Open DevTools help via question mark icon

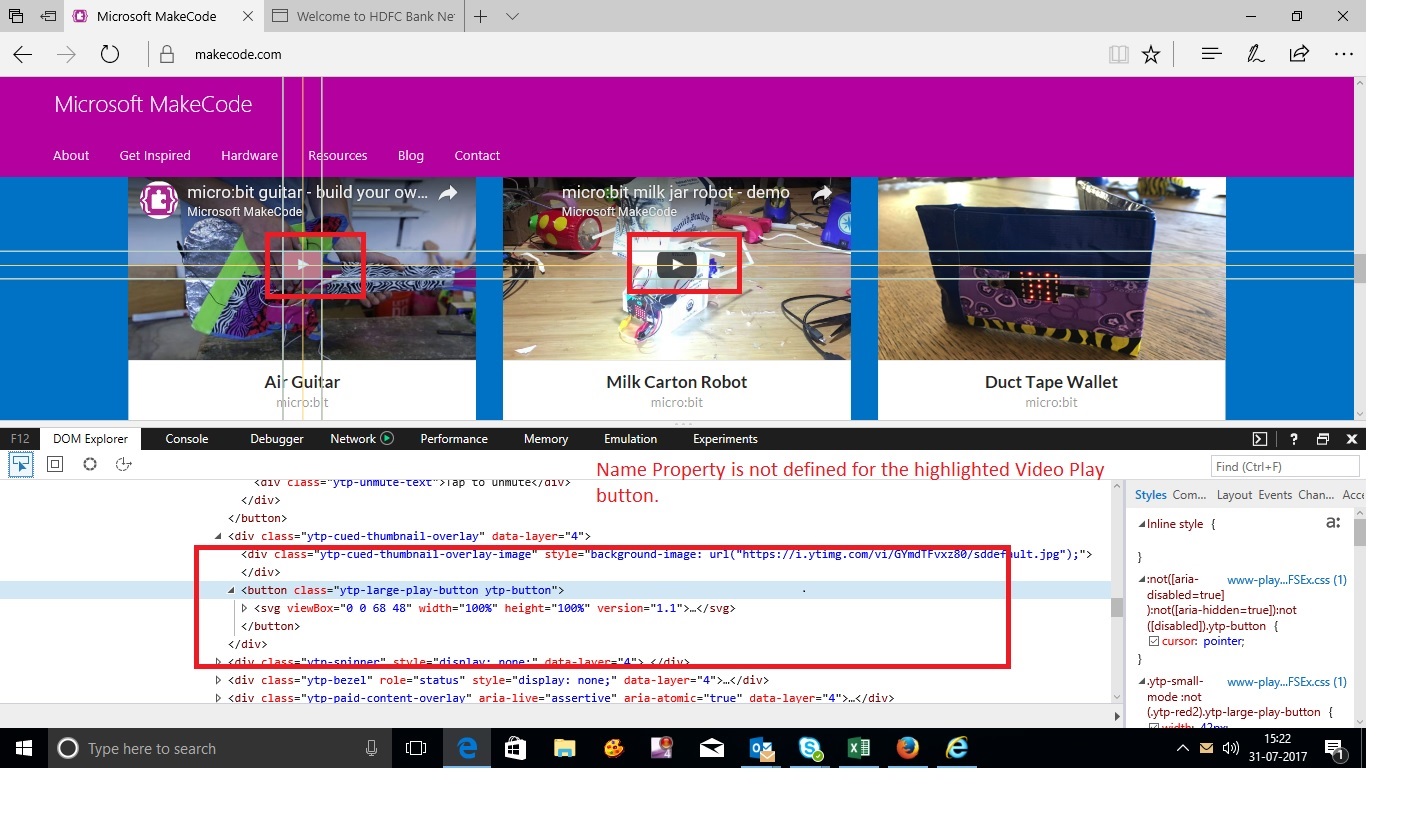click(1292, 438)
